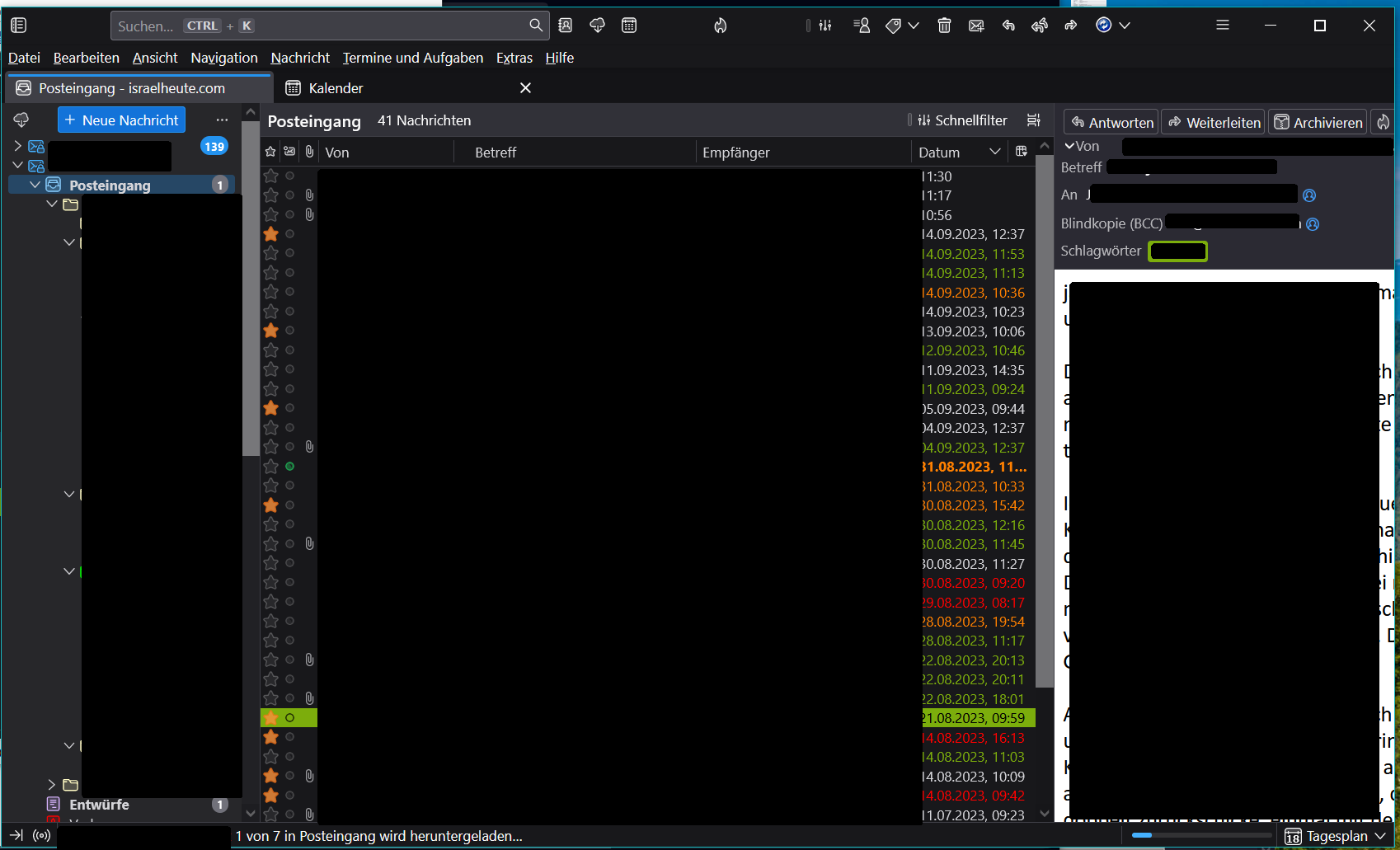Collapse the Posteingang folder tree

tap(35, 185)
